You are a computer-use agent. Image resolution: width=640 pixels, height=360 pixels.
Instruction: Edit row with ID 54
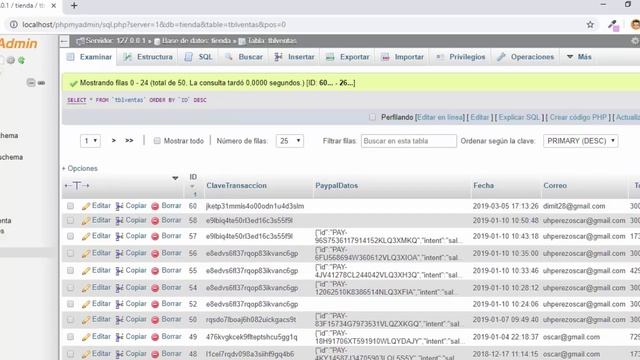(96, 288)
